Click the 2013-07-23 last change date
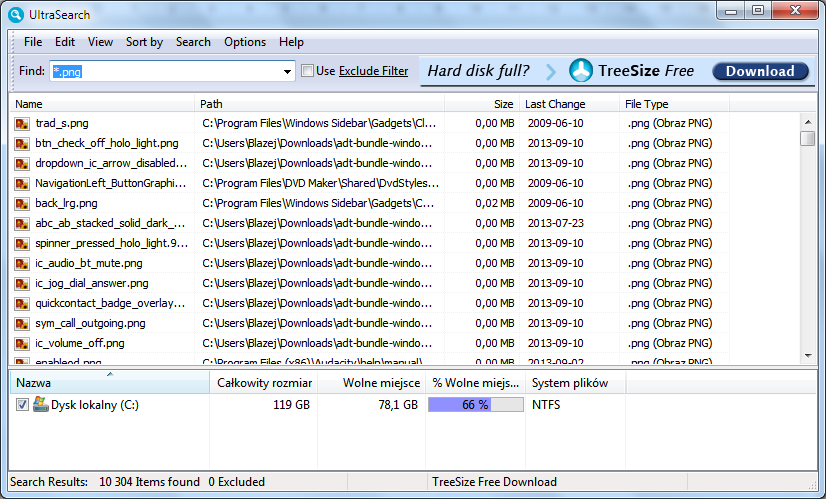Viewport: 826px width, 499px height. pos(556,223)
